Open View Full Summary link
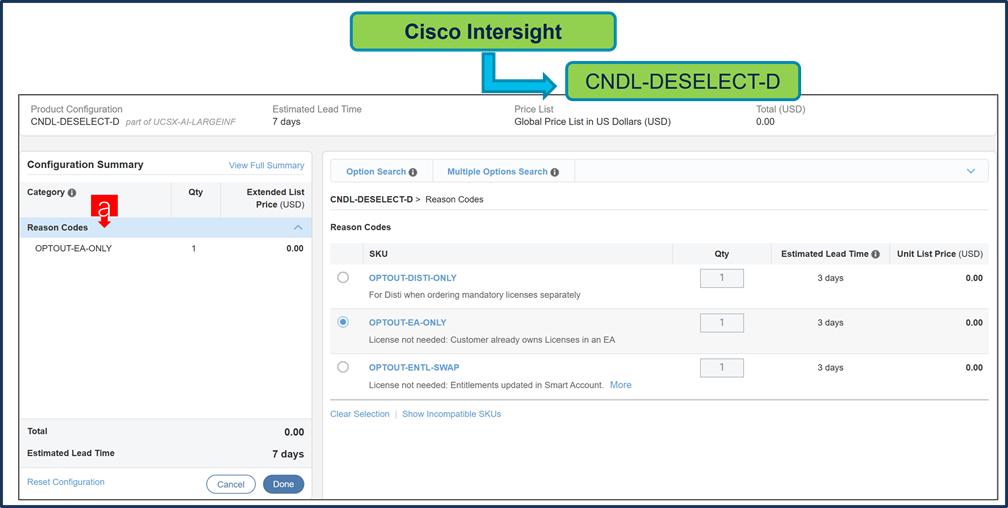 (266, 165)
